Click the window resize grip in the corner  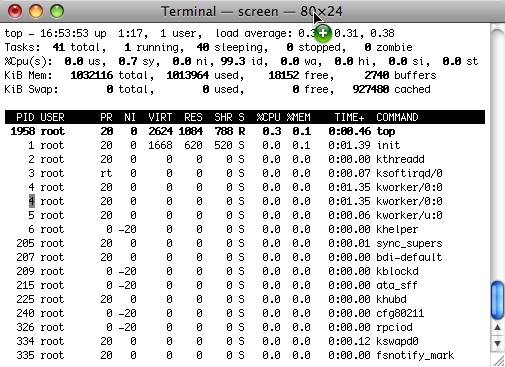(498, 360)
